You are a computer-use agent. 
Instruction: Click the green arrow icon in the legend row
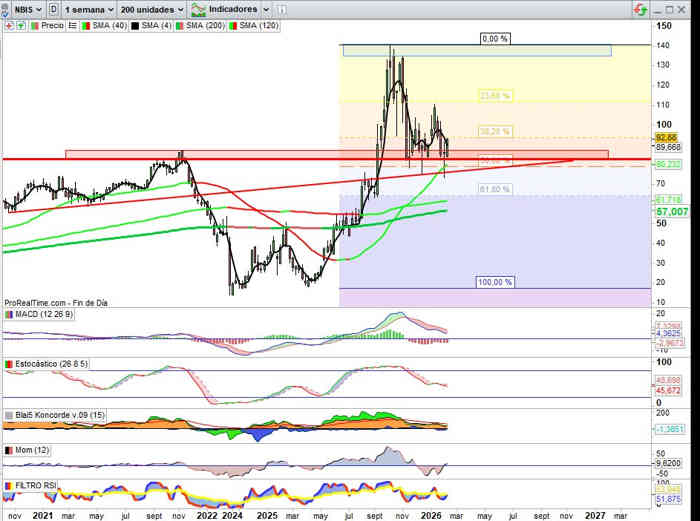tap(21, 26)
